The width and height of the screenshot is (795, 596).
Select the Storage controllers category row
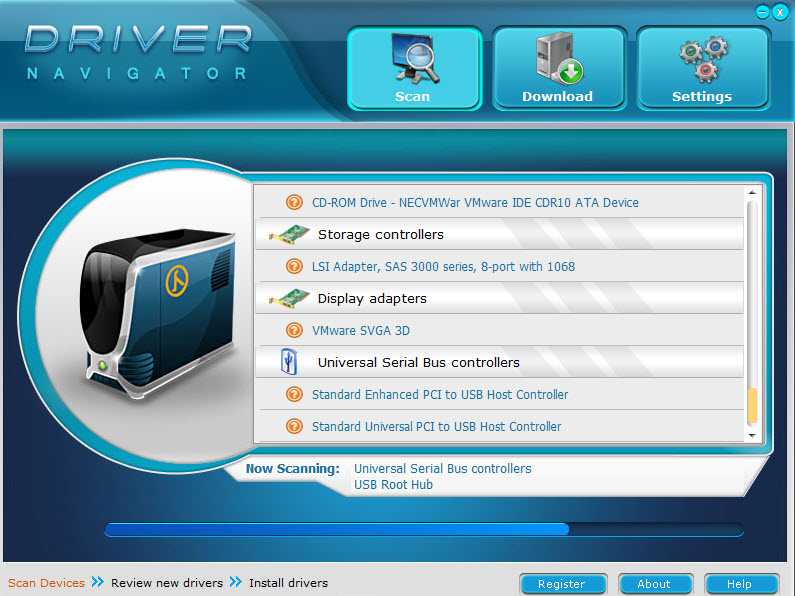pyautogui.click(x=499, y=234)
